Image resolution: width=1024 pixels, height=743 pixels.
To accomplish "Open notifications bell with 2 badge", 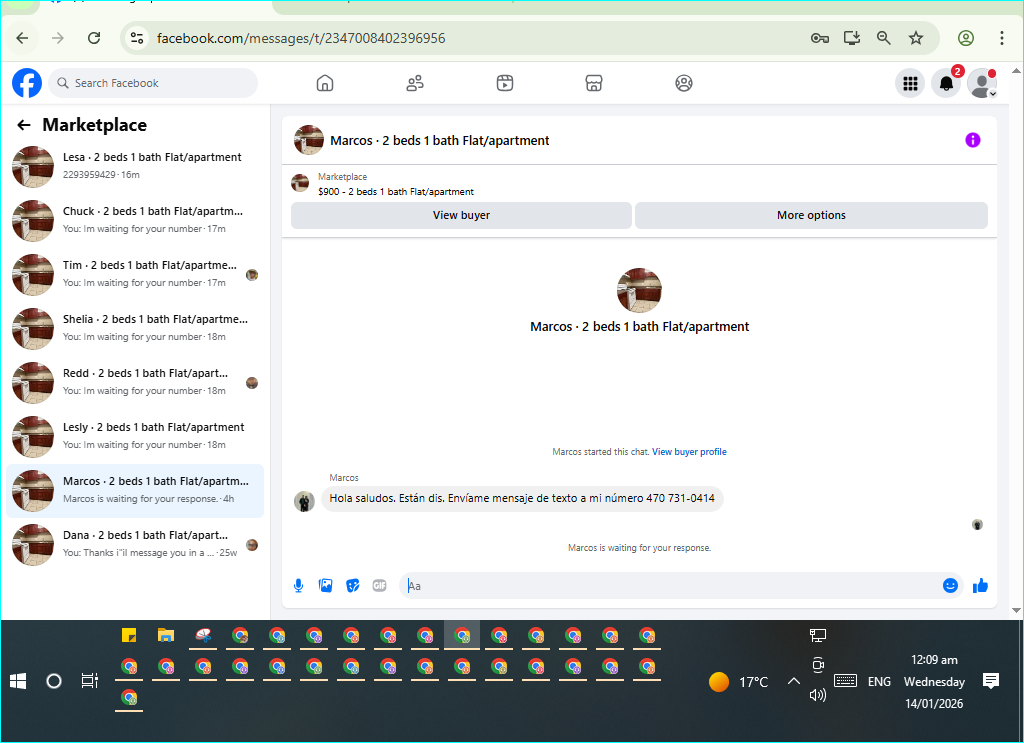I will click(946, 84).
